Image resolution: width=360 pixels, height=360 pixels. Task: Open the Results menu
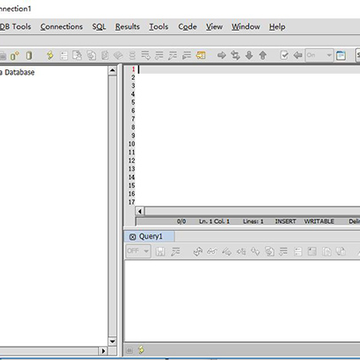(127, 27)
